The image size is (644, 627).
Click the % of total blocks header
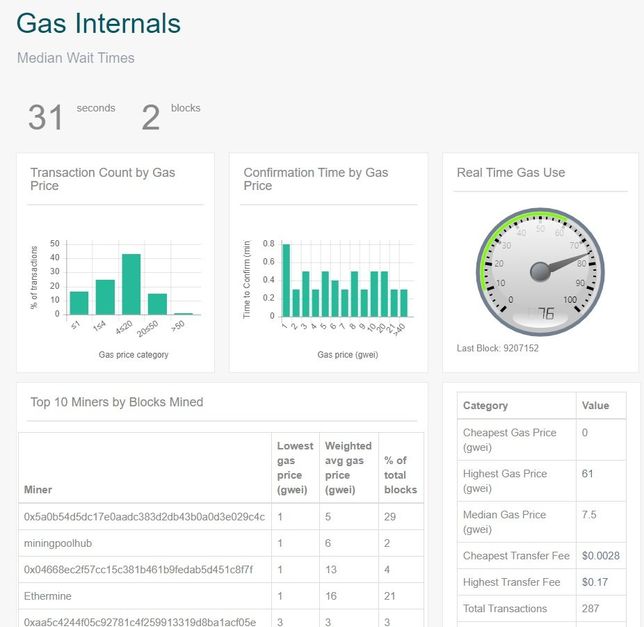[400, 475]
